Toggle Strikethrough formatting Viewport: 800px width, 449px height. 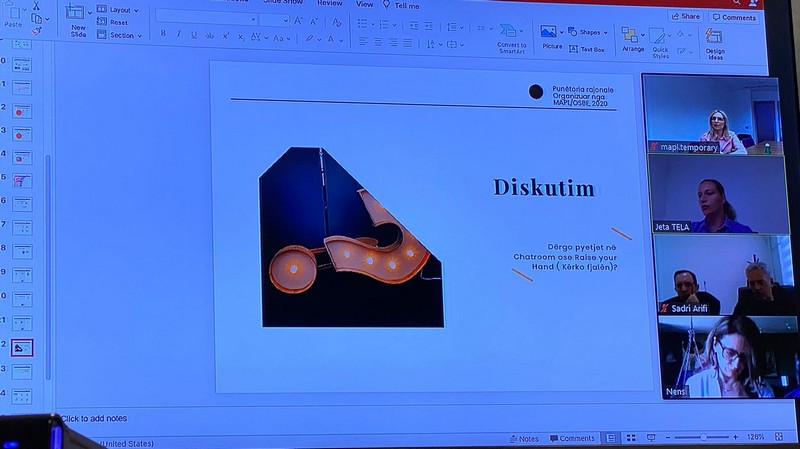[x=210, y=36]
